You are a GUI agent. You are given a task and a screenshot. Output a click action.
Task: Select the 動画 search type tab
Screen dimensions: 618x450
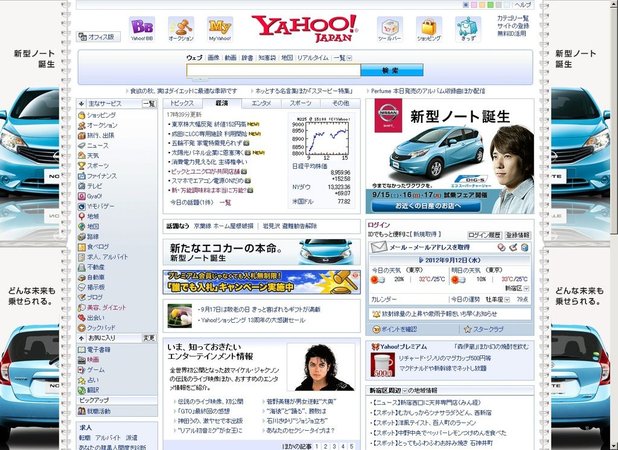(x=231, y=58)
